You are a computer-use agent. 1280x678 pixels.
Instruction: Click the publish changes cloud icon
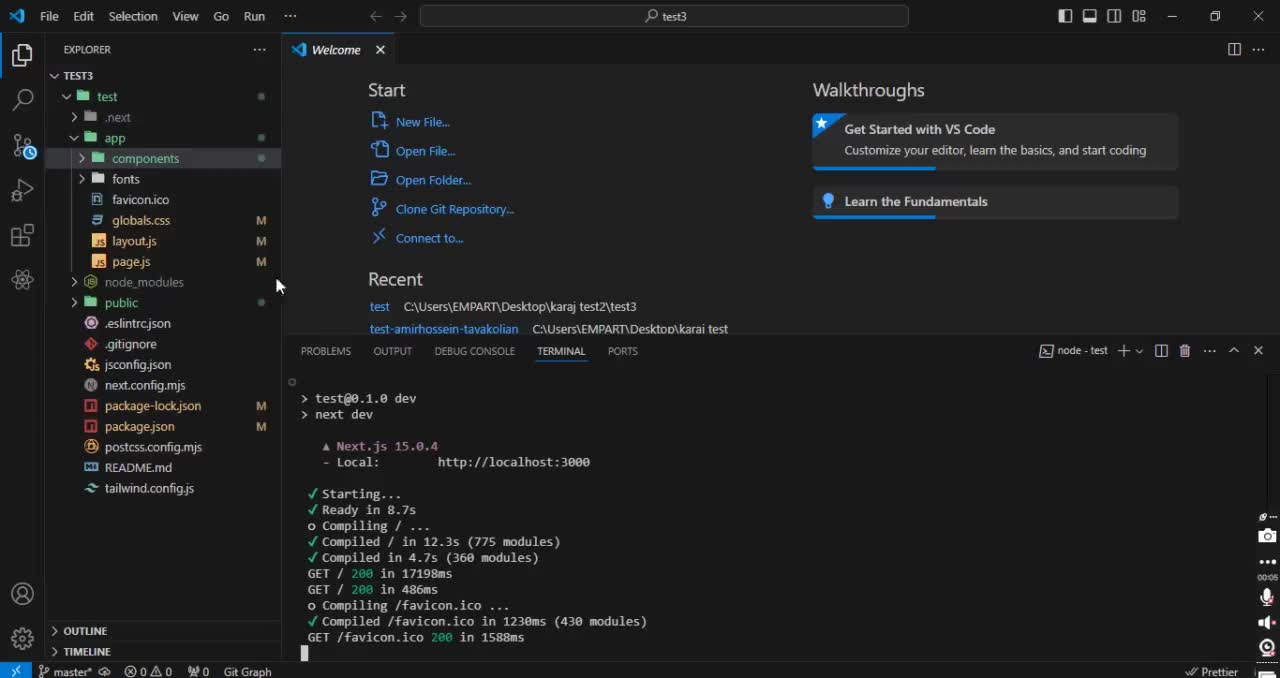coord(104,671)
